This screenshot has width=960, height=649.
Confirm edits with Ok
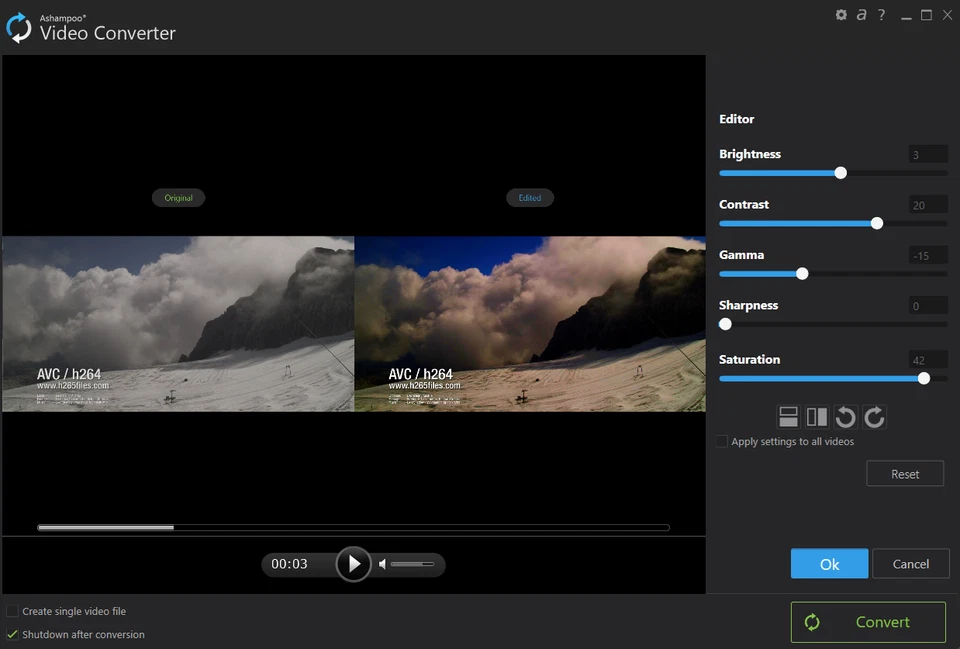(x=829, y=563)
